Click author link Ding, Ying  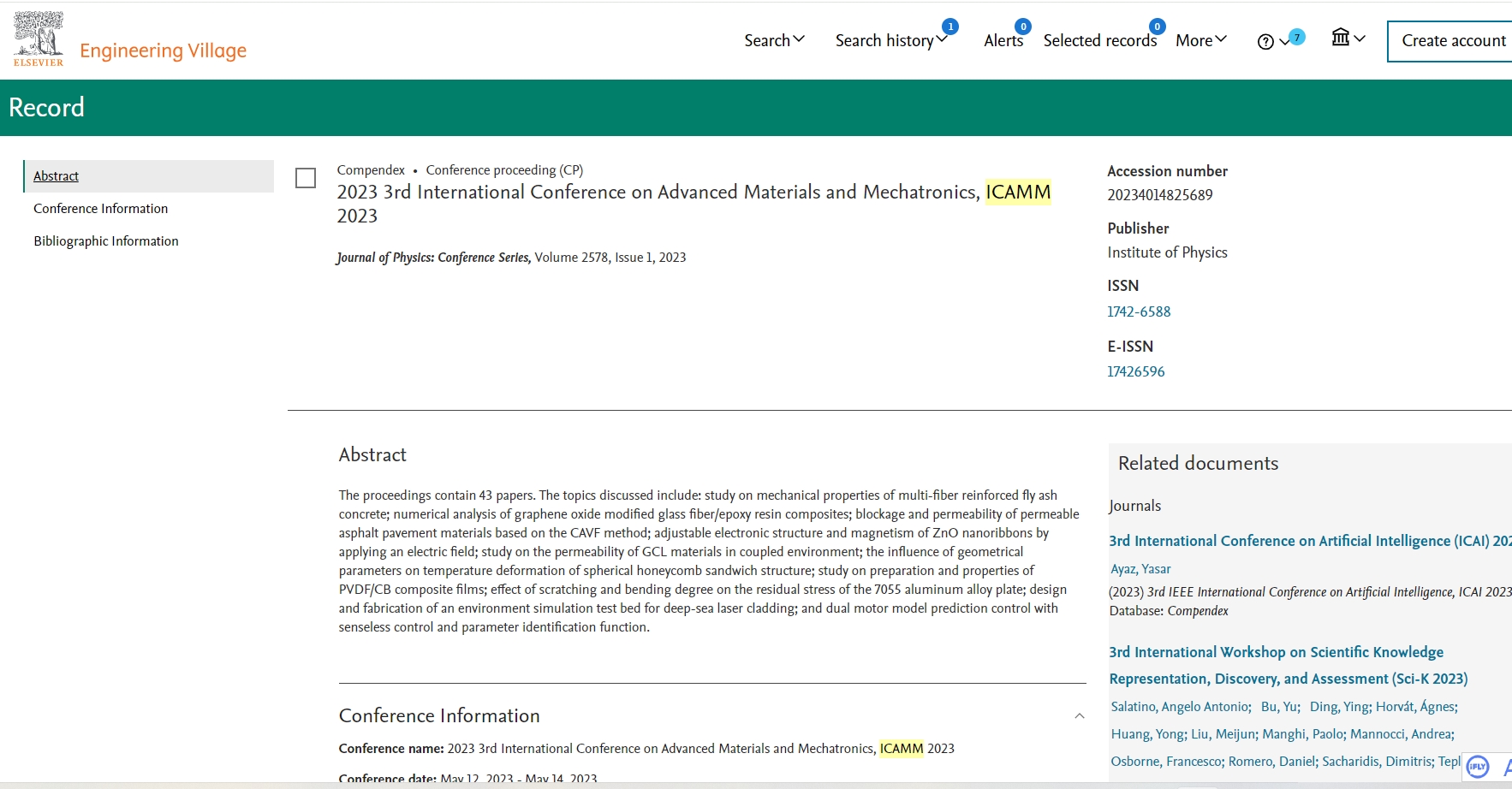click(1340, 707)
